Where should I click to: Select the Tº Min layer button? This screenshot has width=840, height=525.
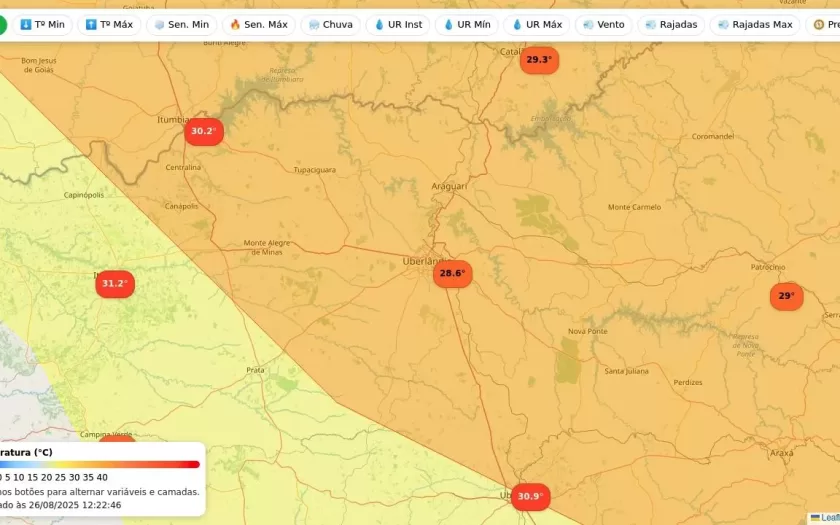(x=42, y=24)
